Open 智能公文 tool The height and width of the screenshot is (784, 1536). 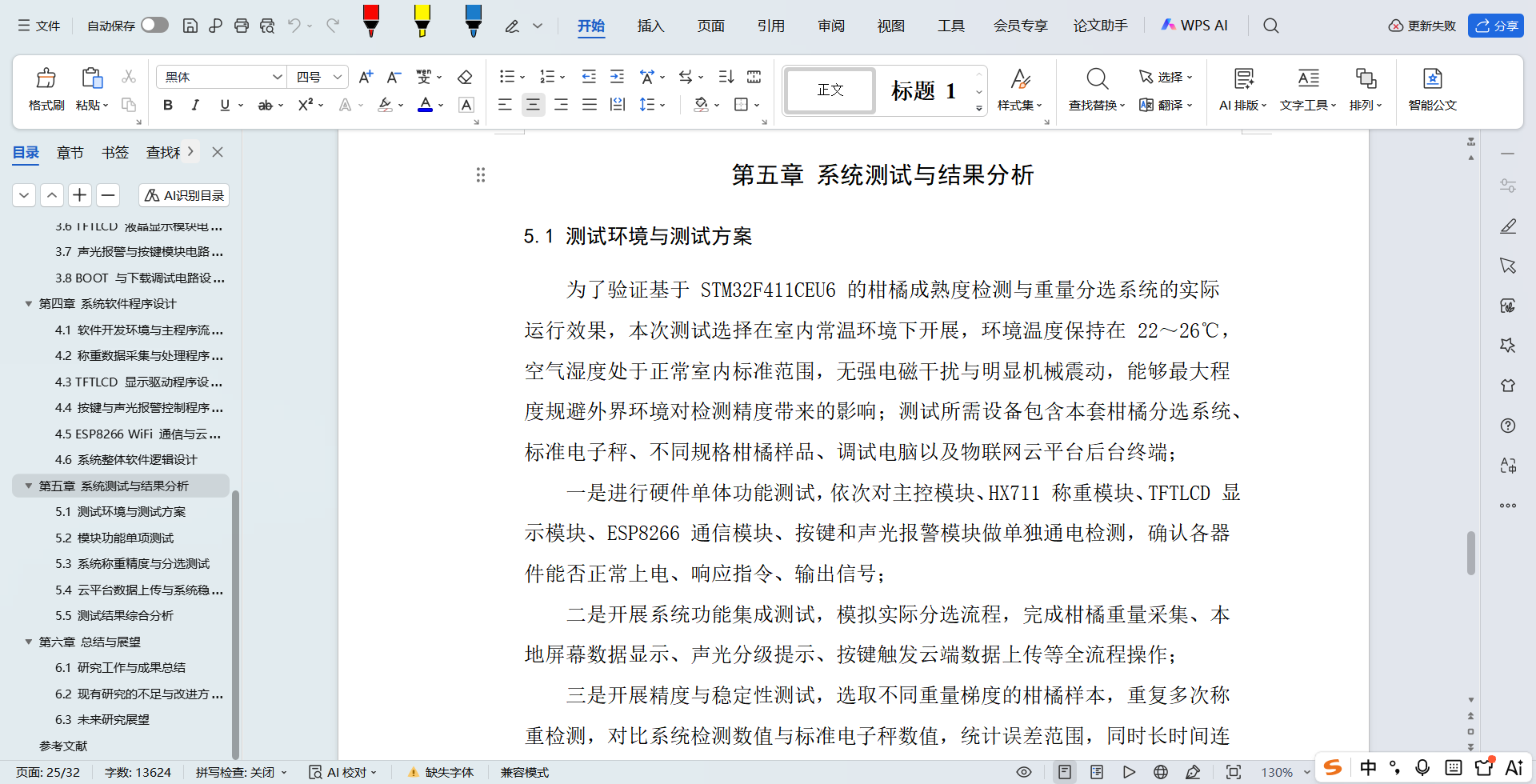pos(1432,89)
